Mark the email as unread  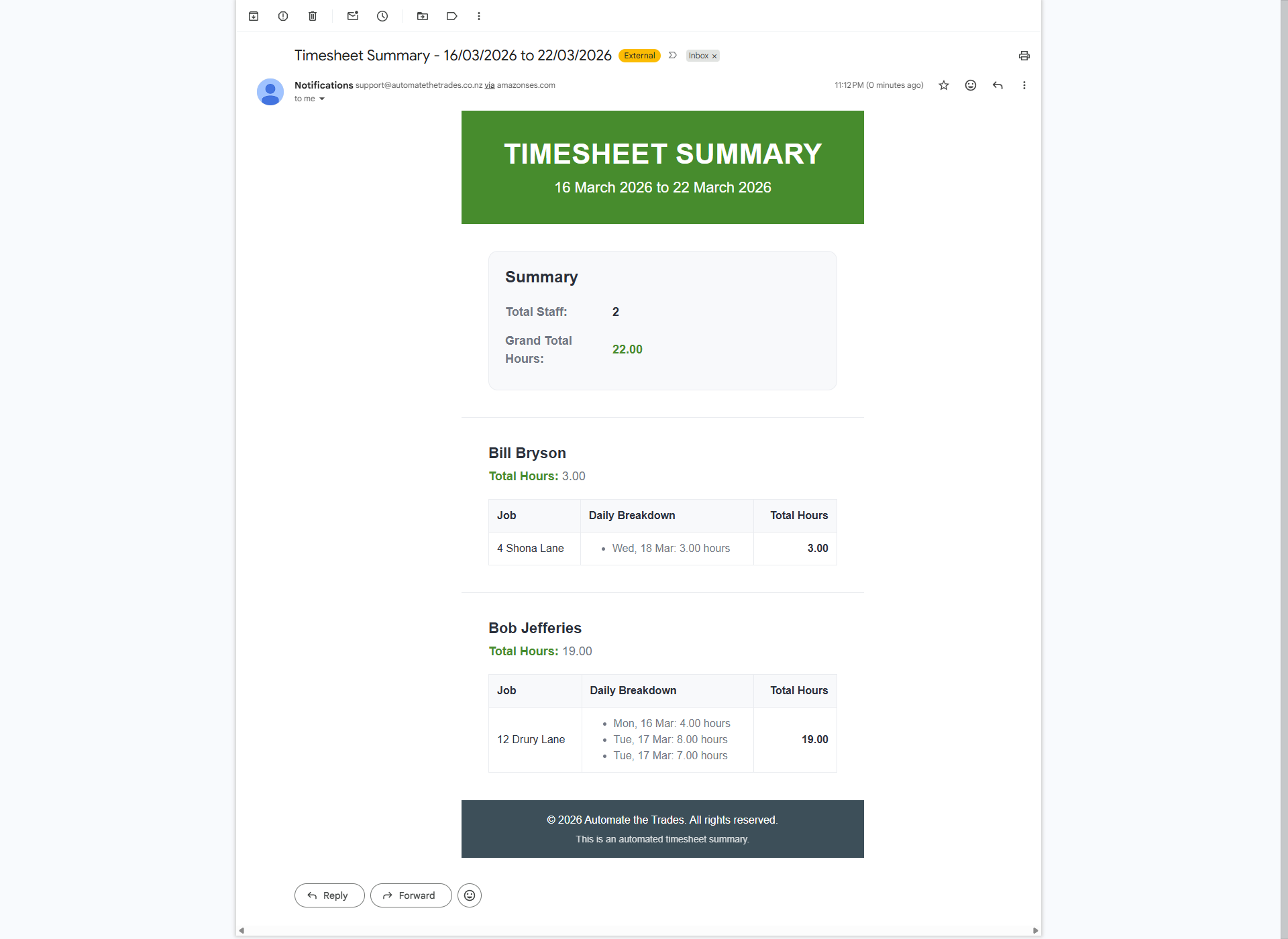pos(352,15)
